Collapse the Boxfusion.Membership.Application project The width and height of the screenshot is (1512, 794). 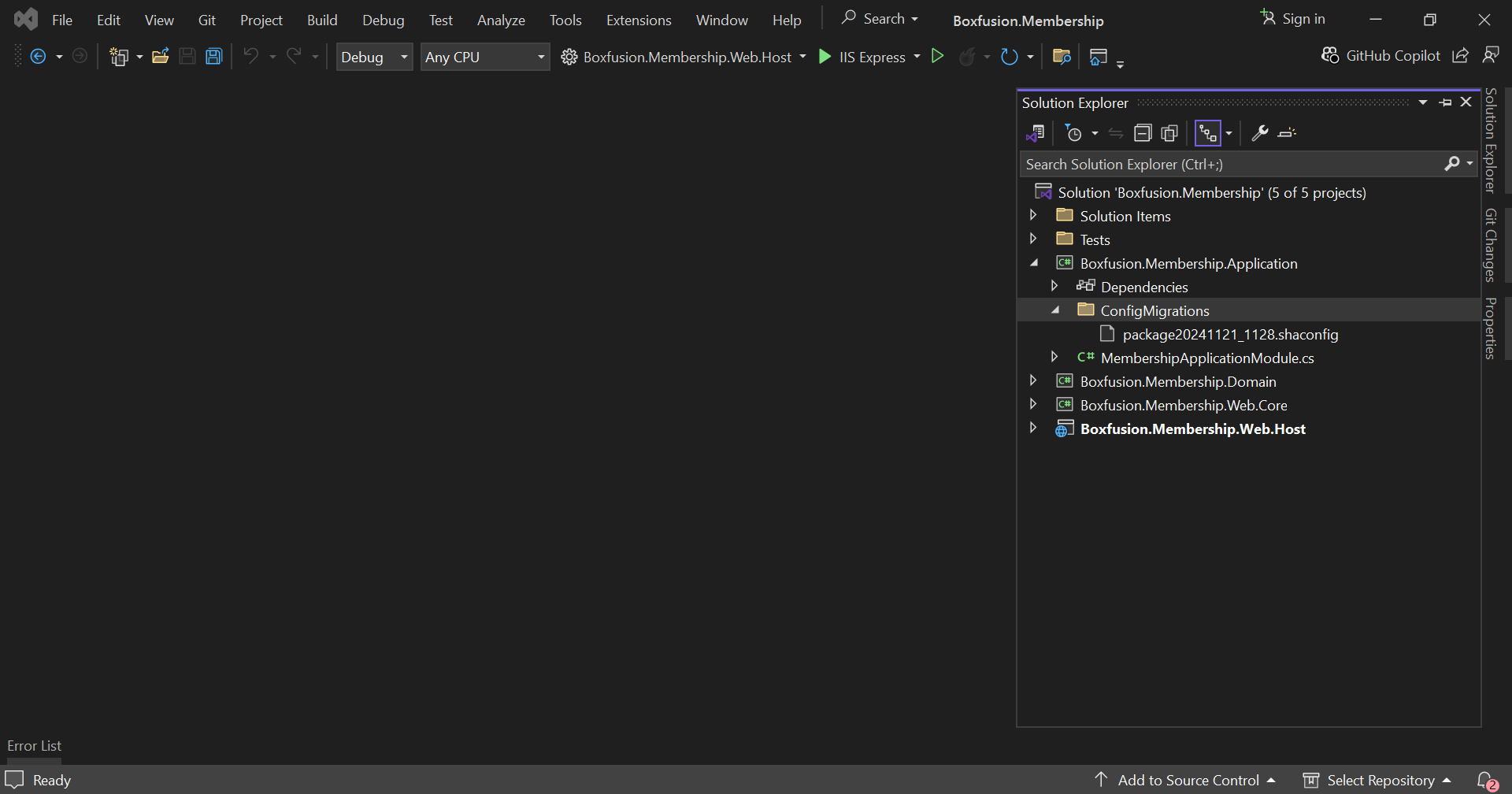(x=1034, y=263)
